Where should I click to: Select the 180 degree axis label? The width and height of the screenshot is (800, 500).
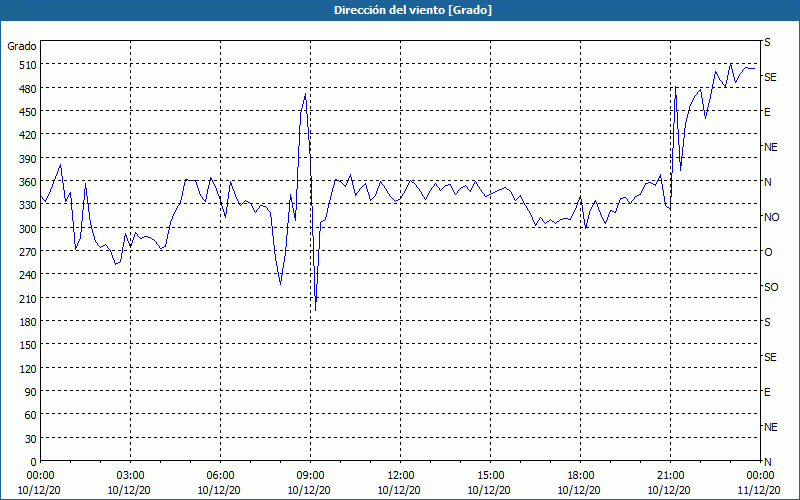click(x=28, y=321)
